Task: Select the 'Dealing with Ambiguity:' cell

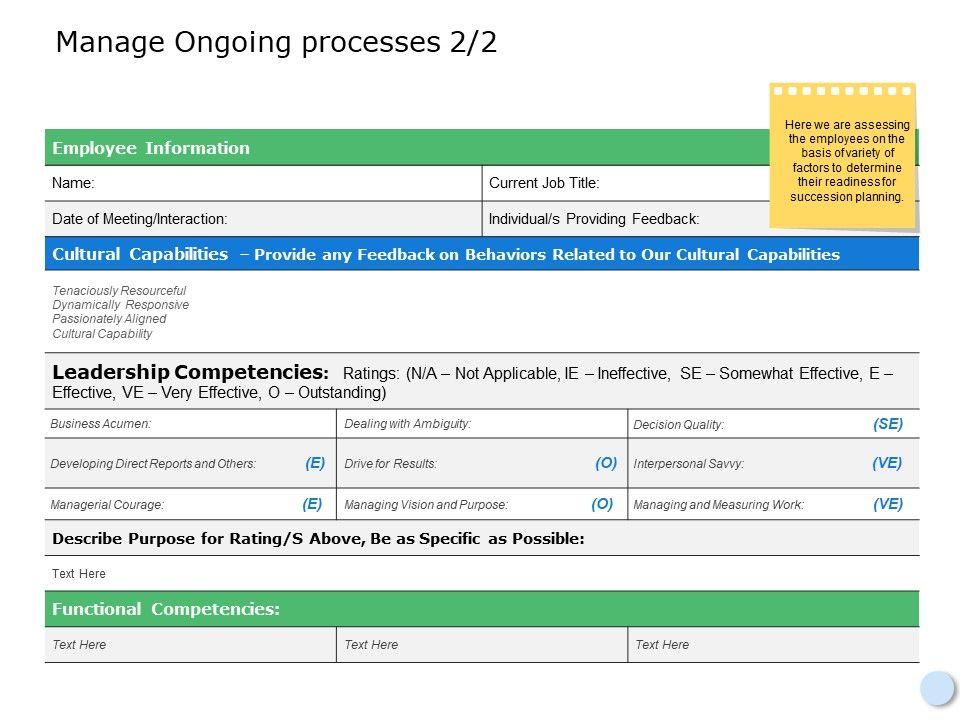Action: tap(482, 424)
